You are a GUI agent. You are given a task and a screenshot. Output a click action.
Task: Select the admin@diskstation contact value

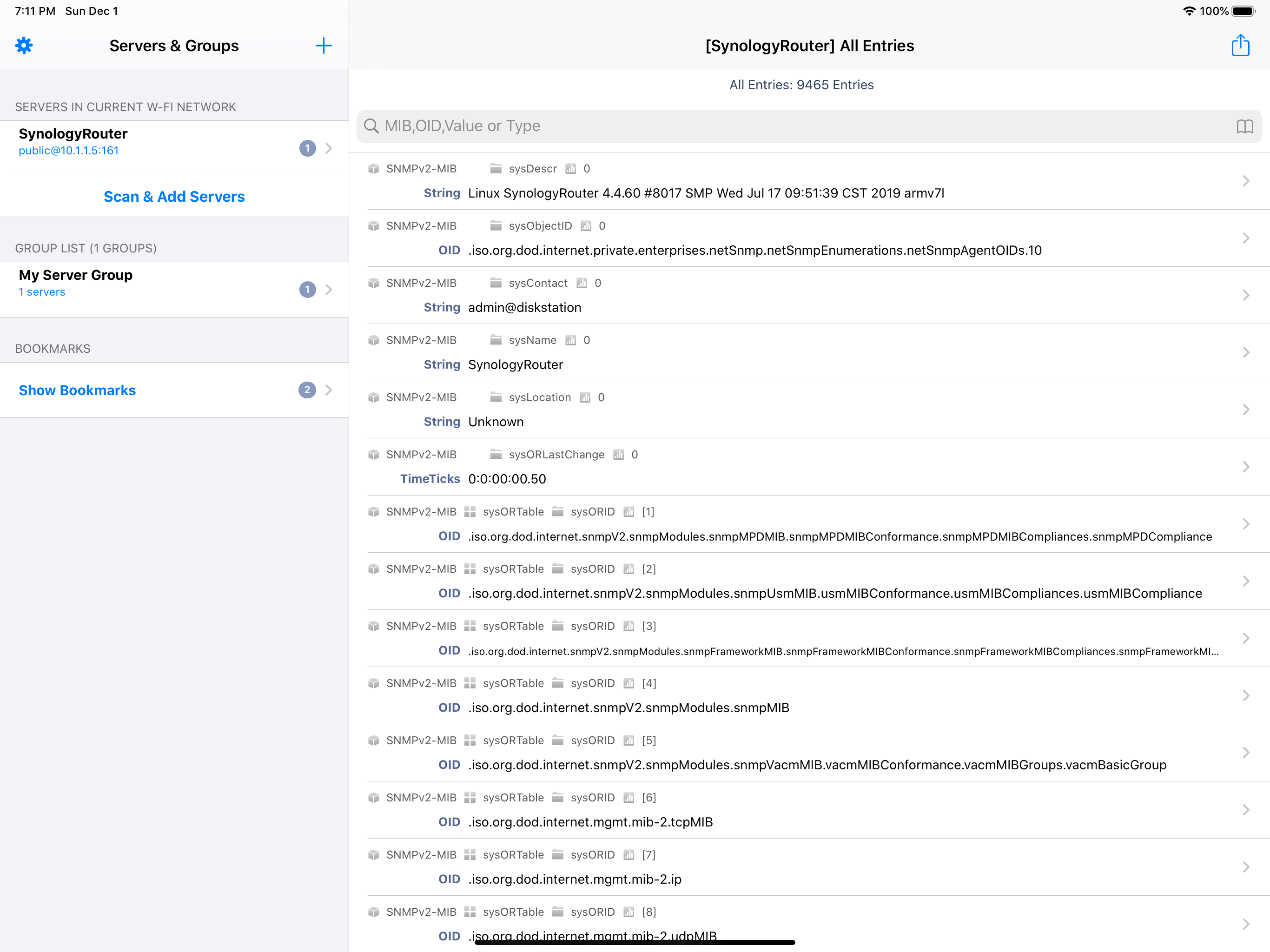tap(525, 307)
